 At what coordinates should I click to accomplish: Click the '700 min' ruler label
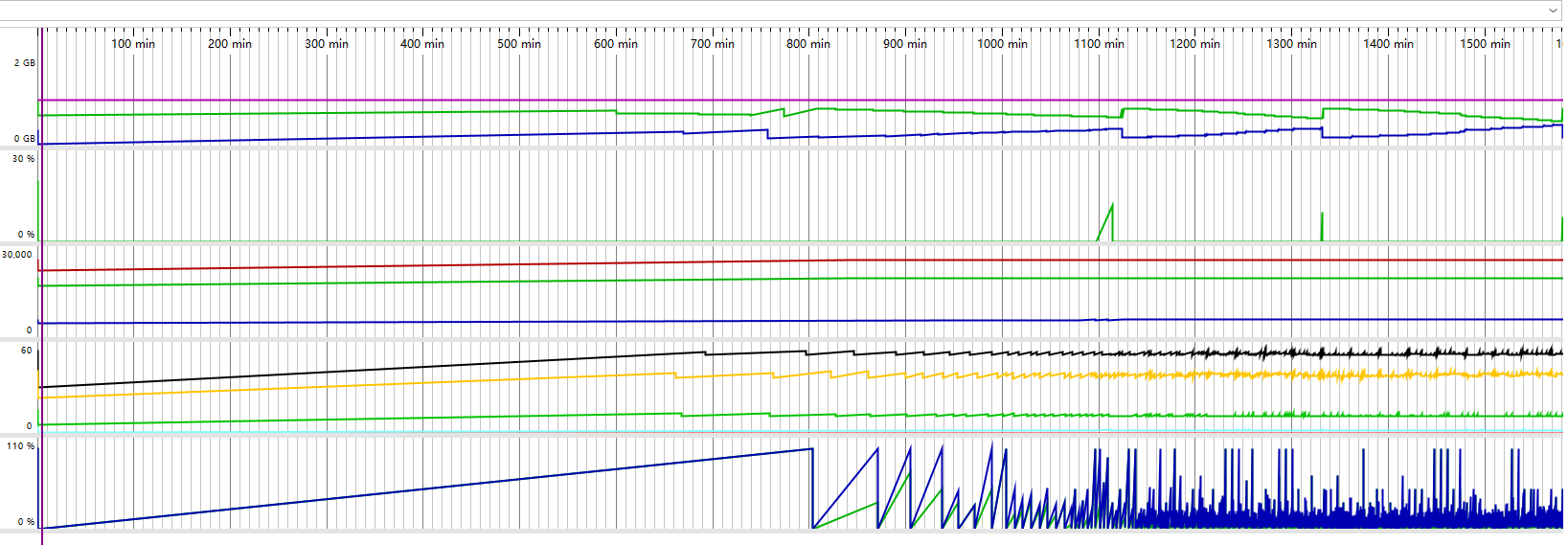(713, 44)
